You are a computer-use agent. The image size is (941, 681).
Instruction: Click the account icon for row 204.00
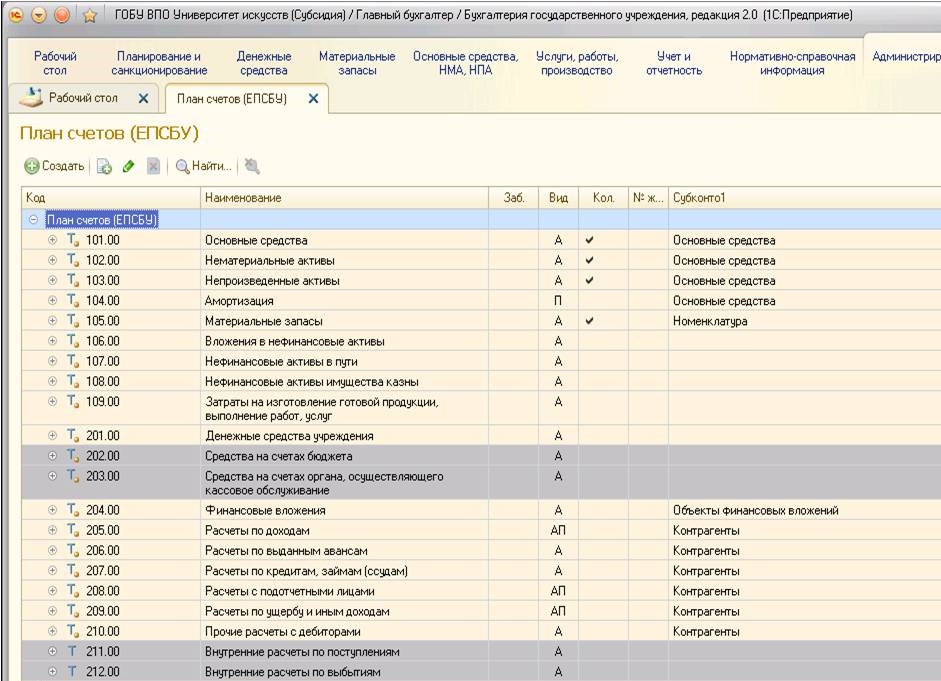(x=73, y=510)
